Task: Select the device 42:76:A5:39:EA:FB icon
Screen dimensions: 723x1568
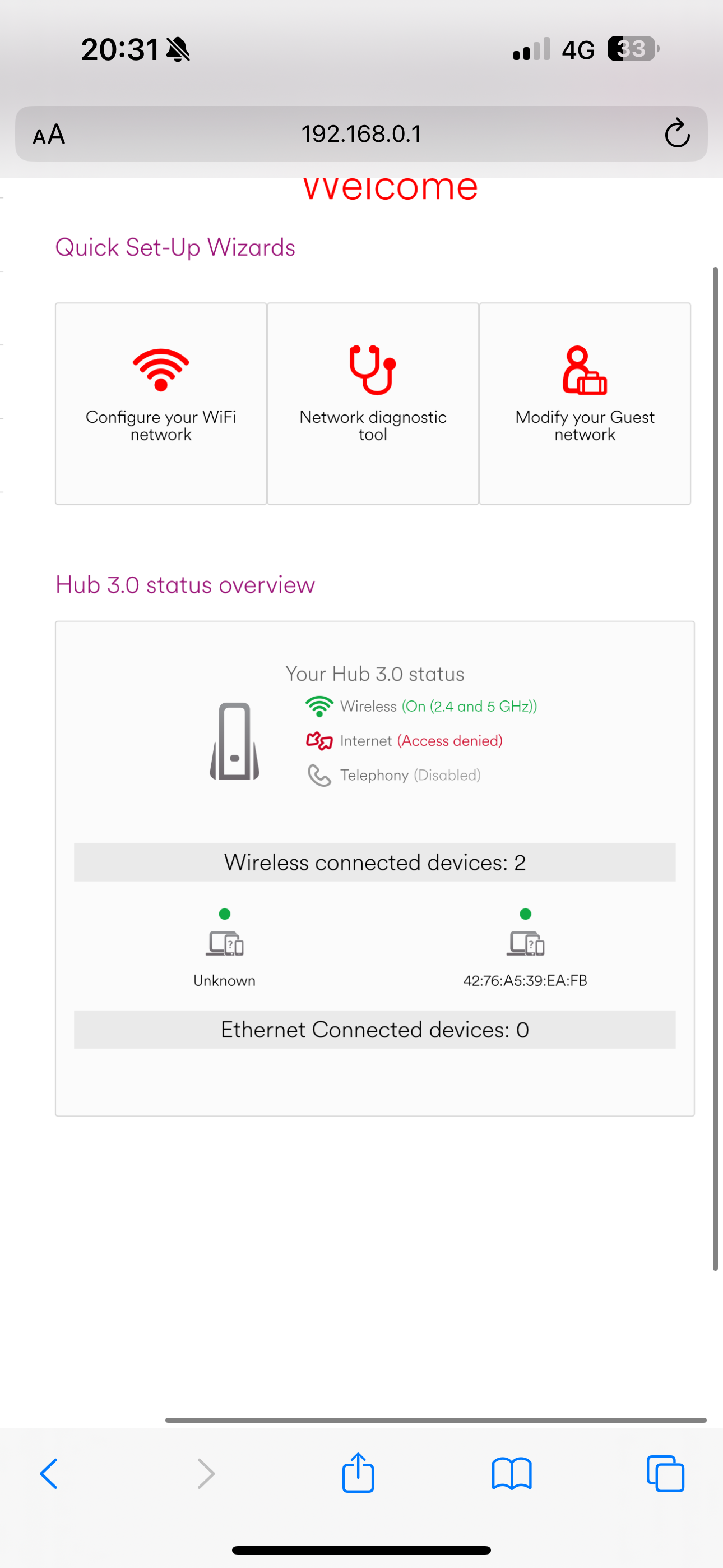Action: coord(525,943)
